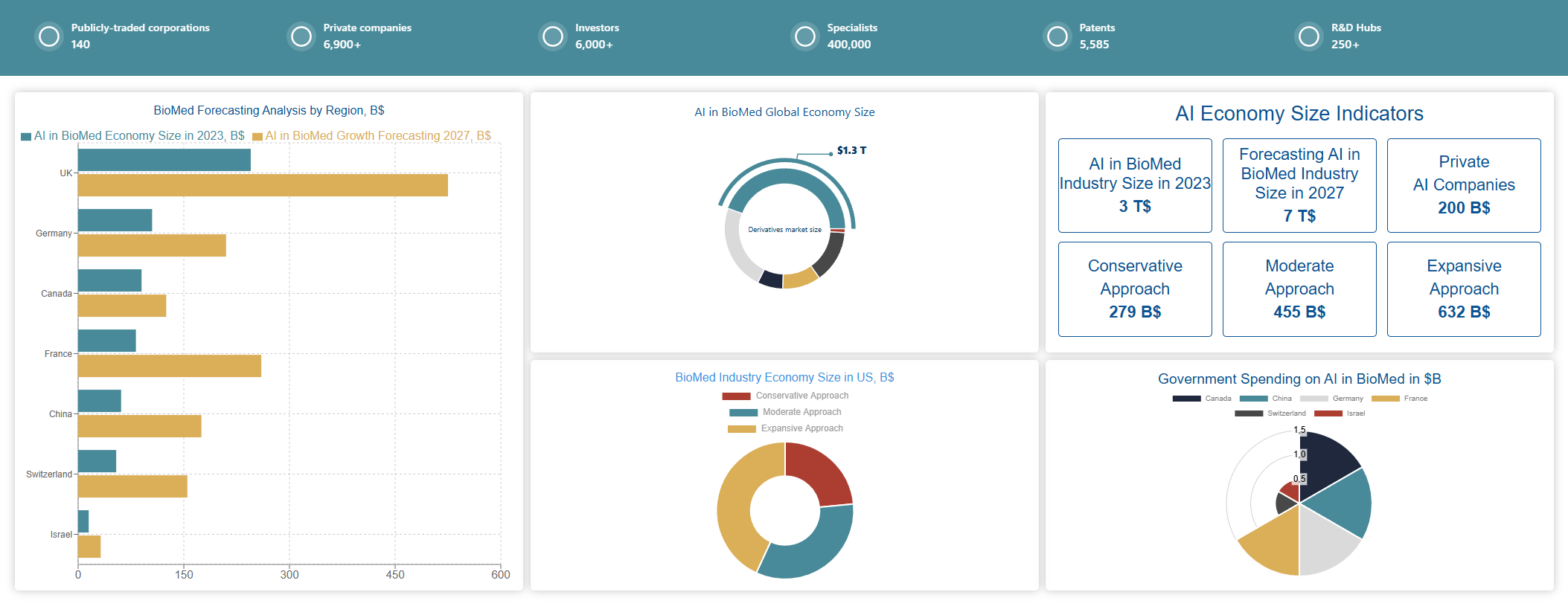The image size is (1568, 615).
Task: Click the Specialists circle icon
Action: coord(805,36)
